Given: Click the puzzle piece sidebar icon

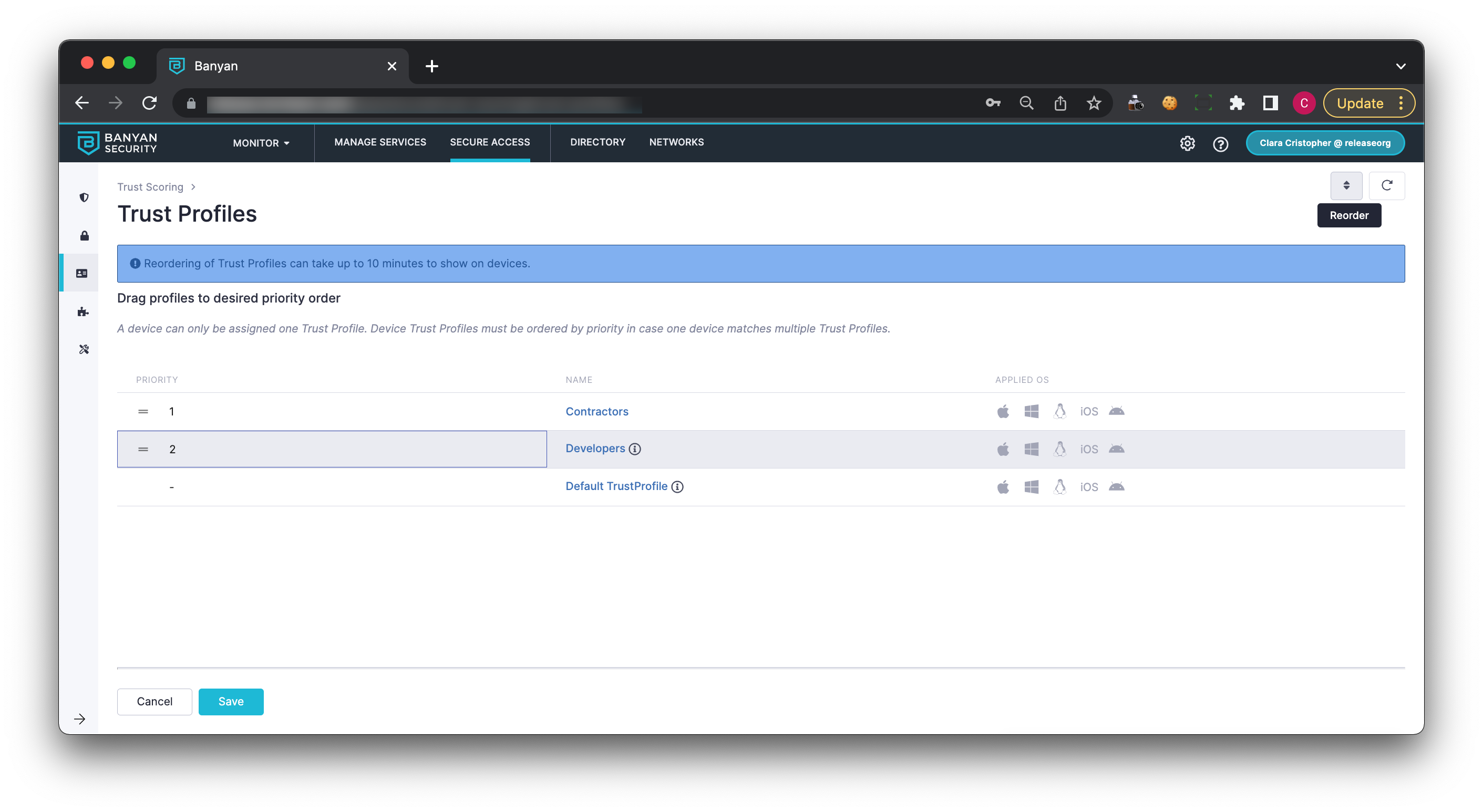Looking at the screenshot, I should (x=83, y=311).
